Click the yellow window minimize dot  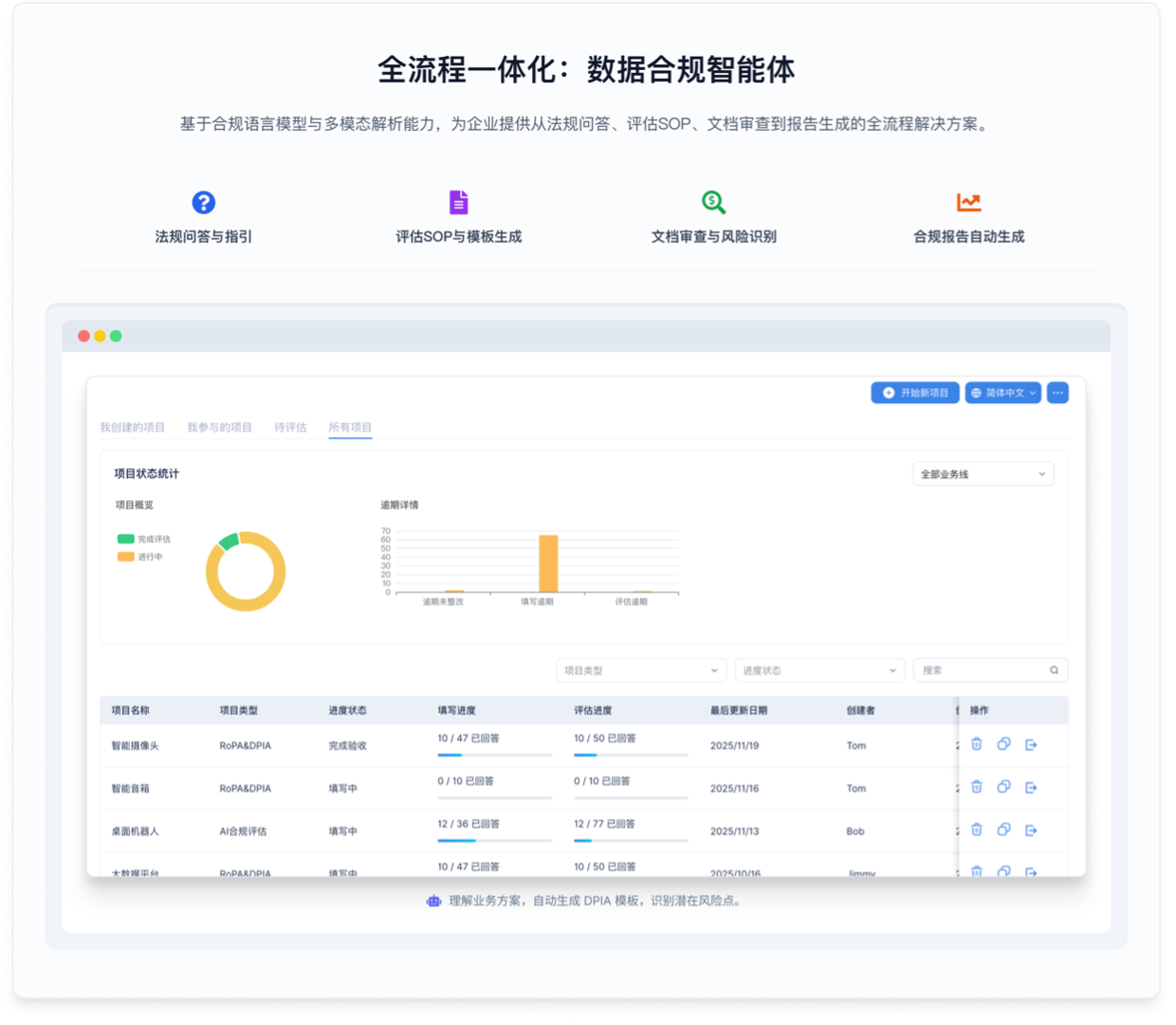click(x=100, y=336)
